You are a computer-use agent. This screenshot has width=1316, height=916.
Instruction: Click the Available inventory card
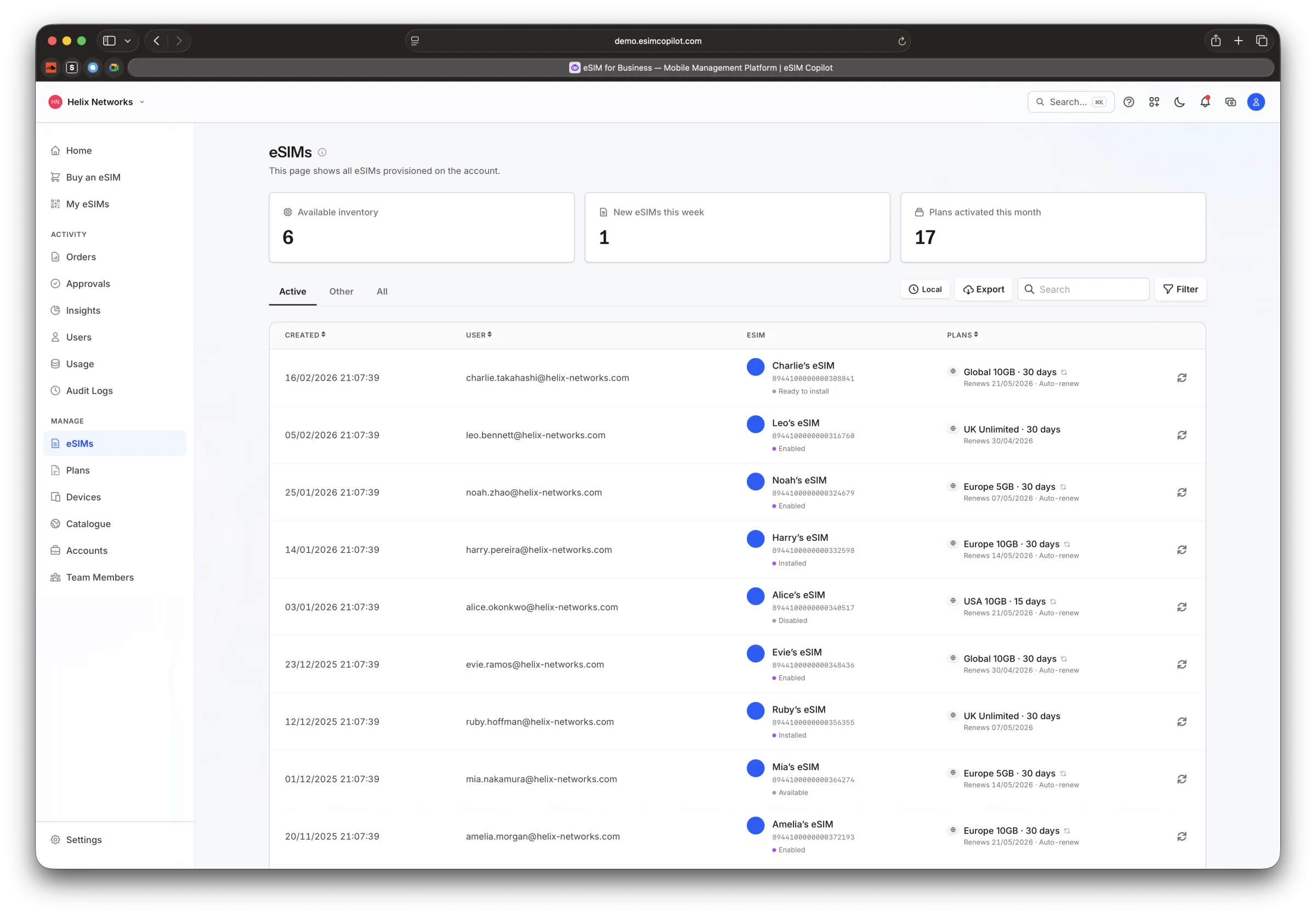421,228
